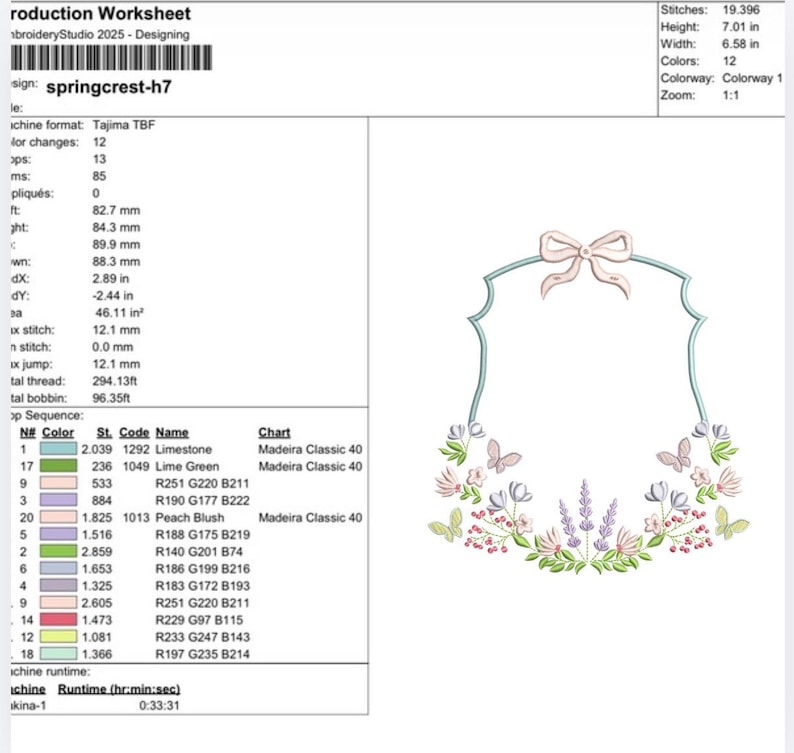
Task: Click the Chart column header
Action: [274, 432]
